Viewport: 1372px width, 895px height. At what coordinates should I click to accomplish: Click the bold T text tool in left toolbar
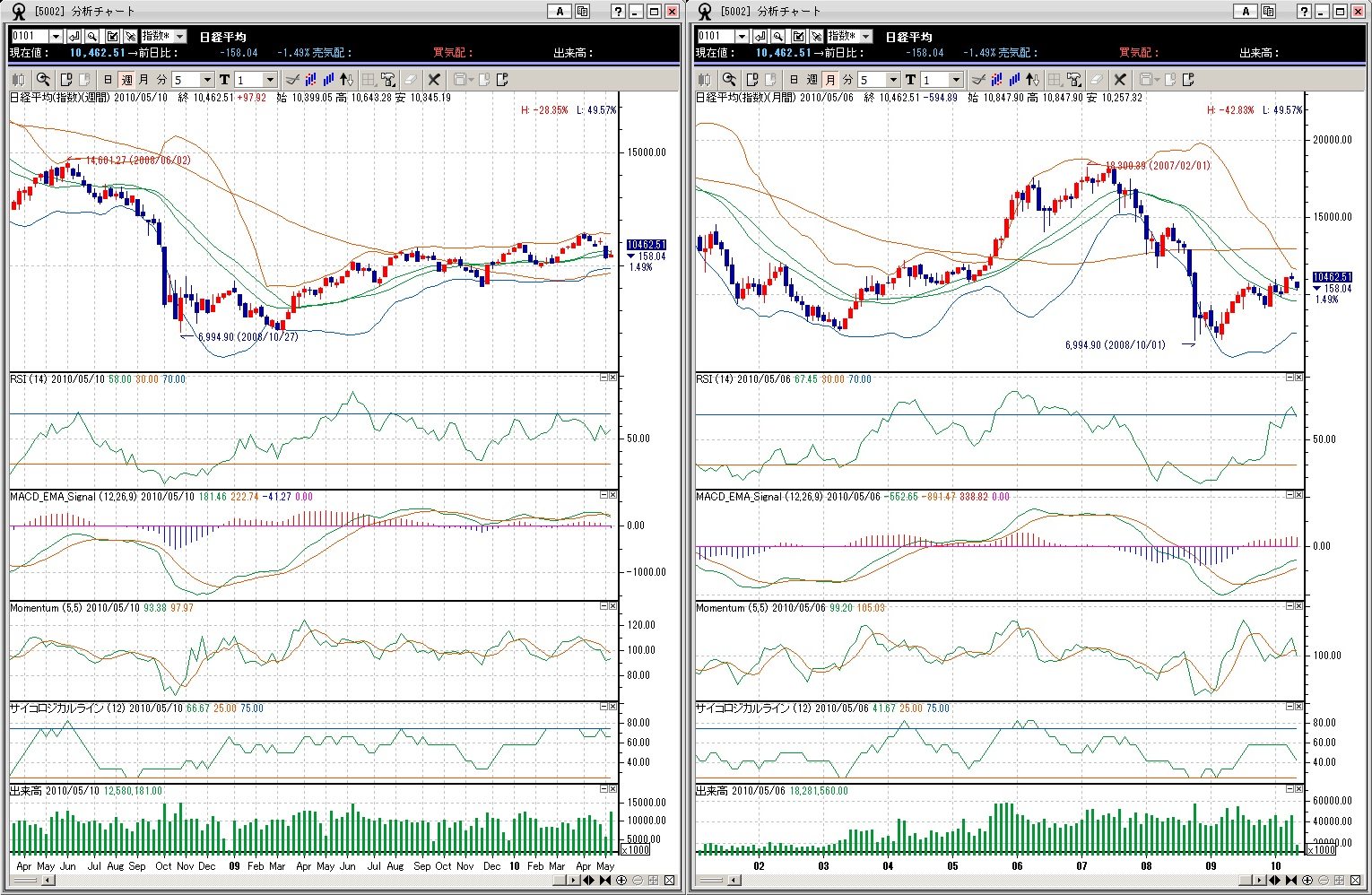pos(224,80)
